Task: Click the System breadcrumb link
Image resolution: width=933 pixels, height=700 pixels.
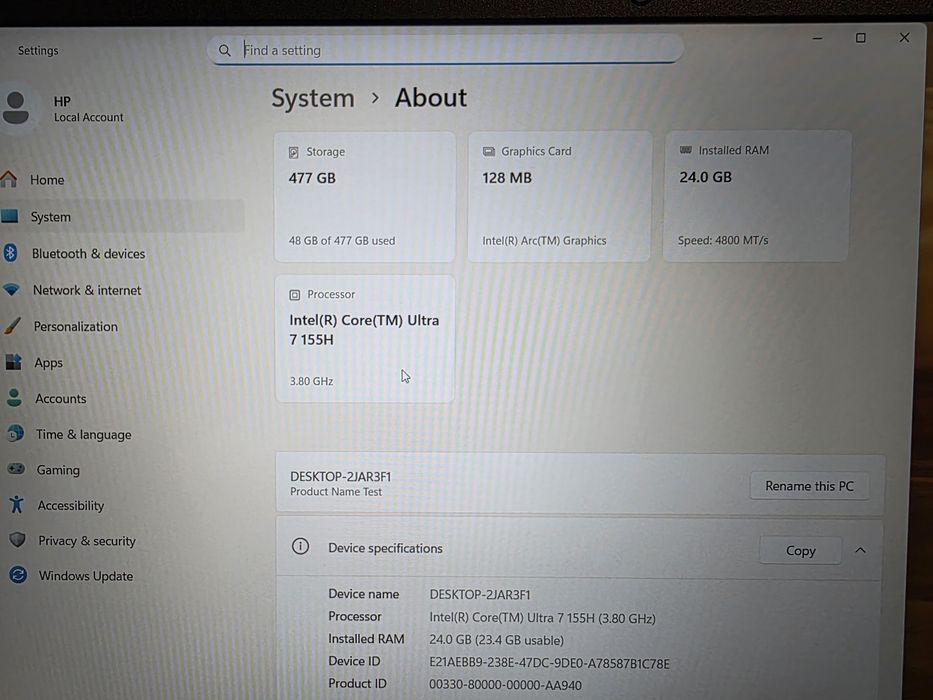Action: pyautogui.click(x=313, y=98)
